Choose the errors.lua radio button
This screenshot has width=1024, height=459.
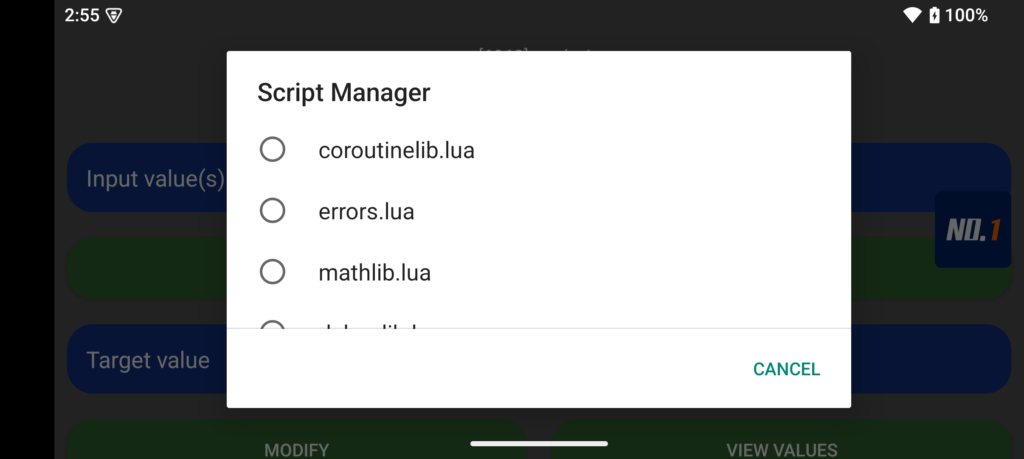pos(272,211)
